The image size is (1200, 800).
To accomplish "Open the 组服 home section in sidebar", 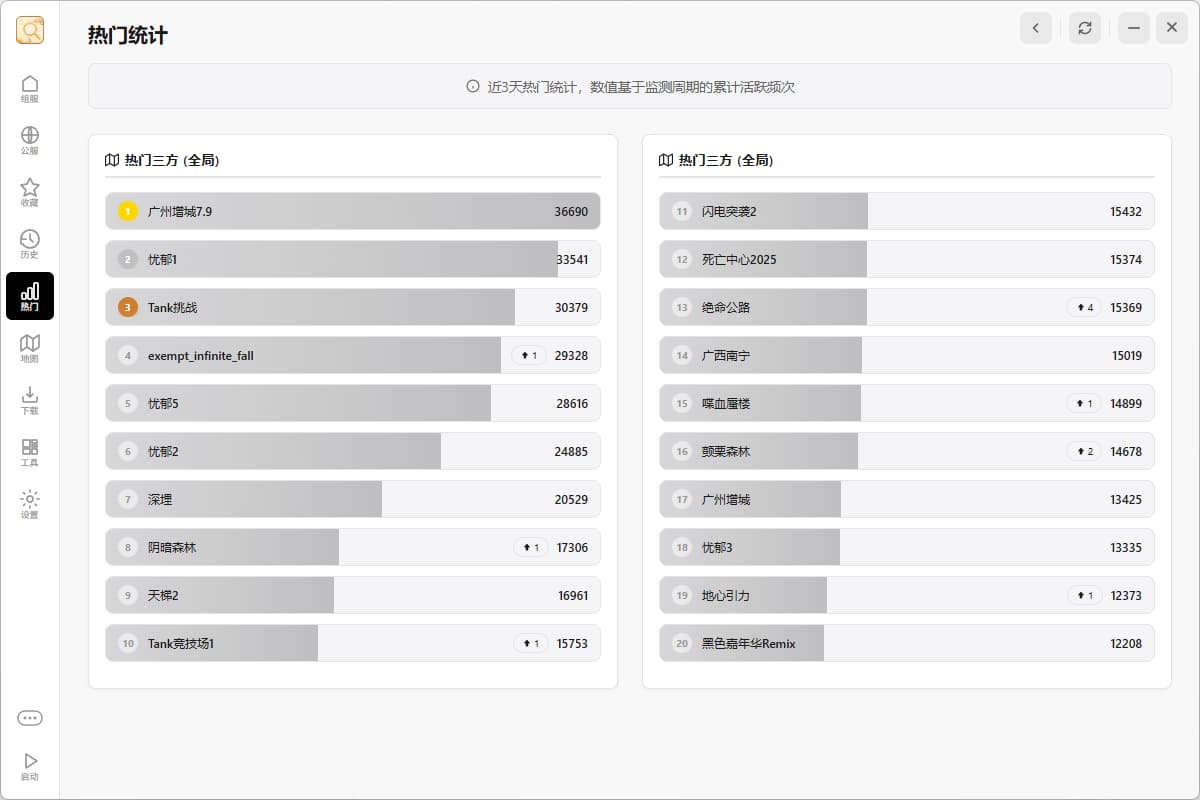I will pos(30,88).
